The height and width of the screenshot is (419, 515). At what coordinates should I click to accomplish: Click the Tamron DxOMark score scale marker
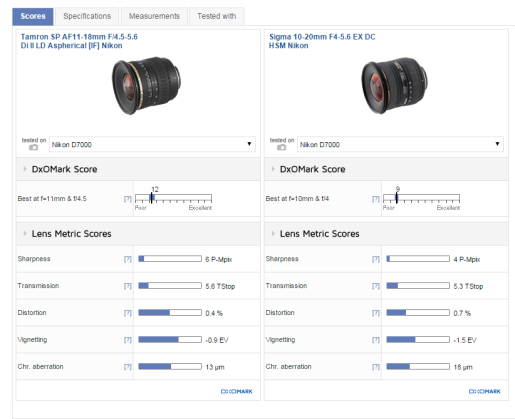coord(152,198)
